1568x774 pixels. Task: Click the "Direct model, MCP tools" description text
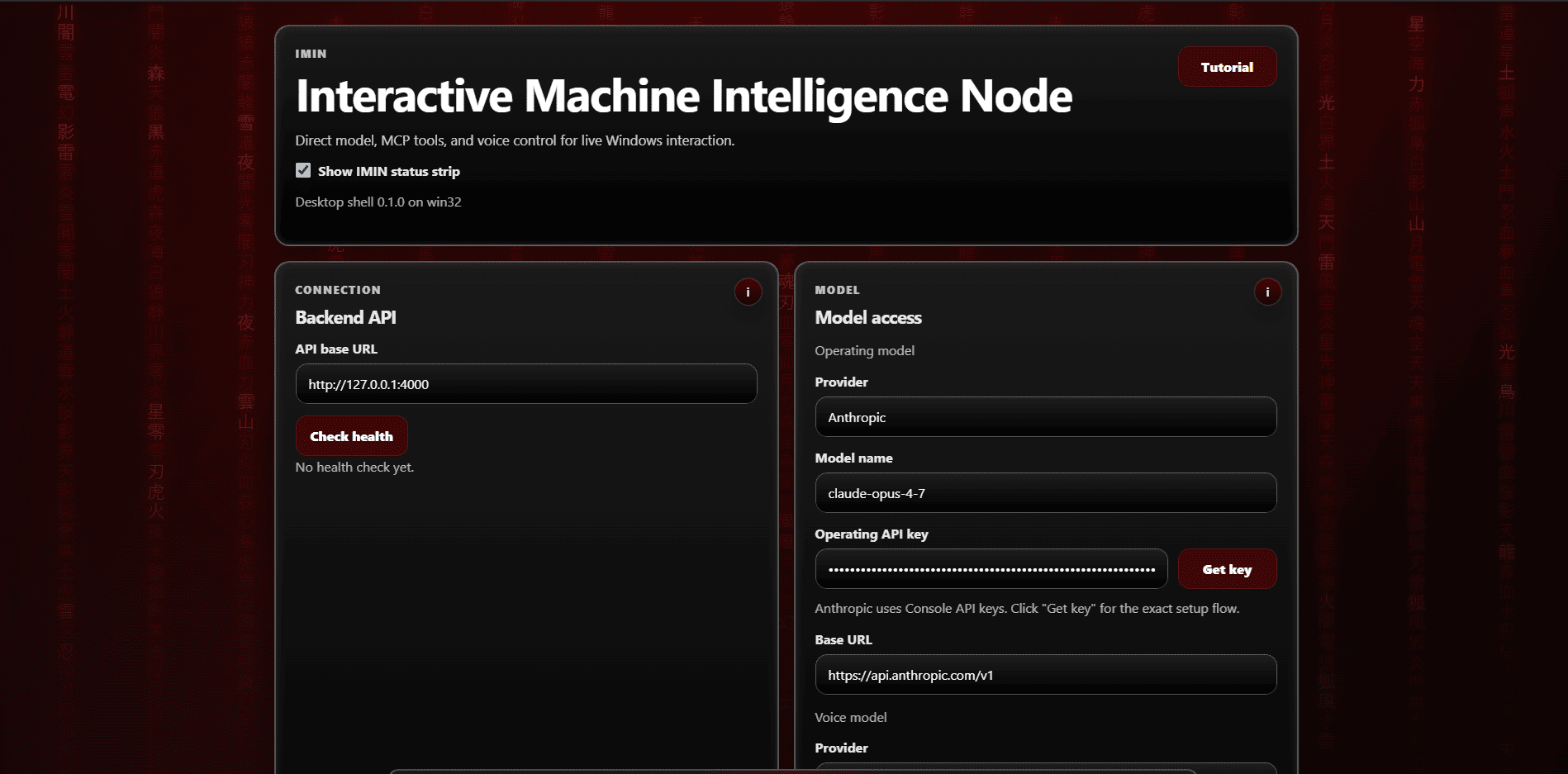pyautogui.click(x=515, y=141)
